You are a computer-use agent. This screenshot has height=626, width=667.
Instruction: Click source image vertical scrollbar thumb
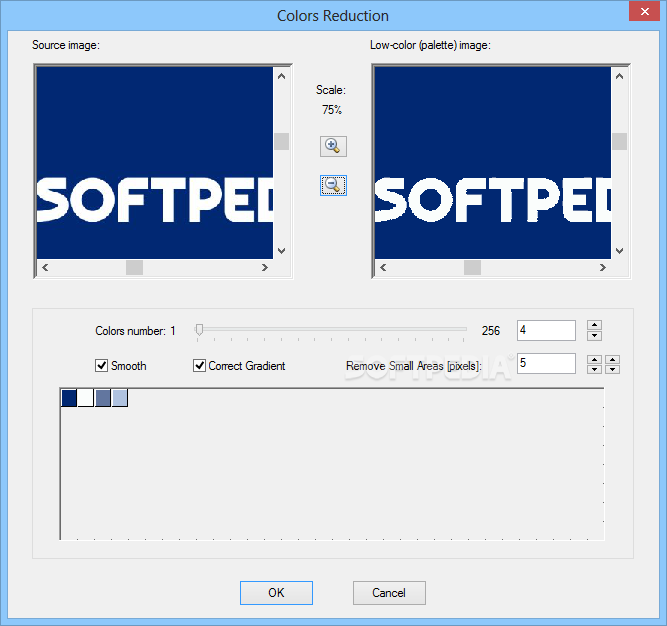(x=281, y=142)
